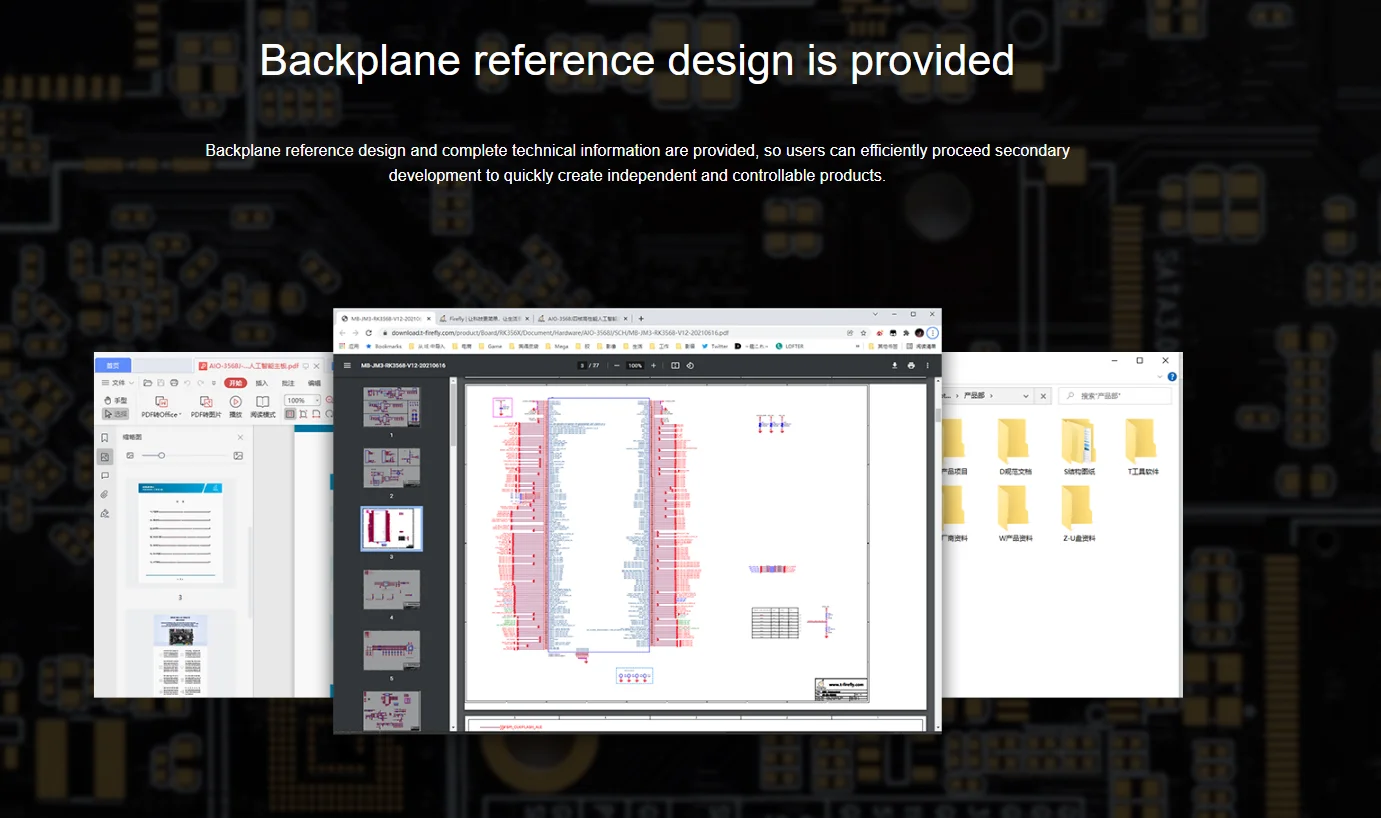The height and width of the screenshot is (818, 1381).
Task: Open the 100% zoom dropdown in WPS
Action: pyautogui.click(x=316, y=400)
